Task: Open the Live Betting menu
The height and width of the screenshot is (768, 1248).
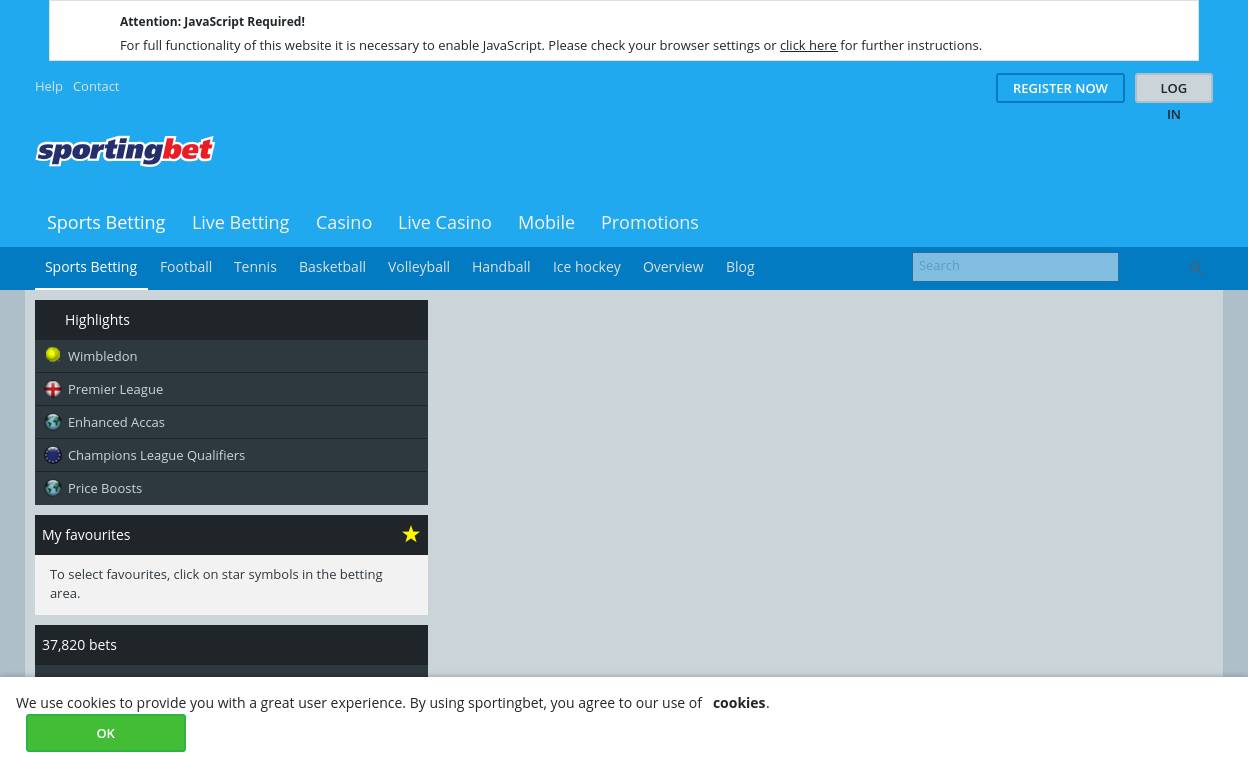Action: click(240, 222)
